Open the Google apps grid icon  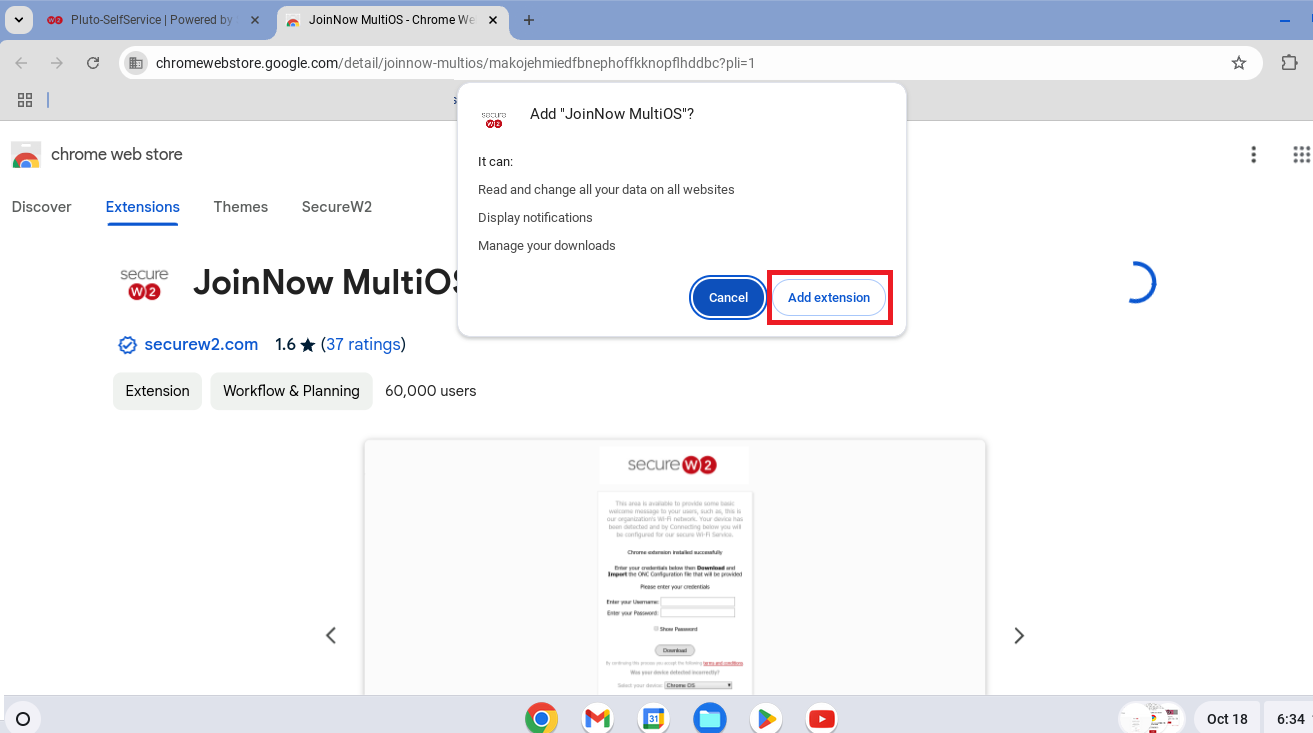(x=1300, y=155)
